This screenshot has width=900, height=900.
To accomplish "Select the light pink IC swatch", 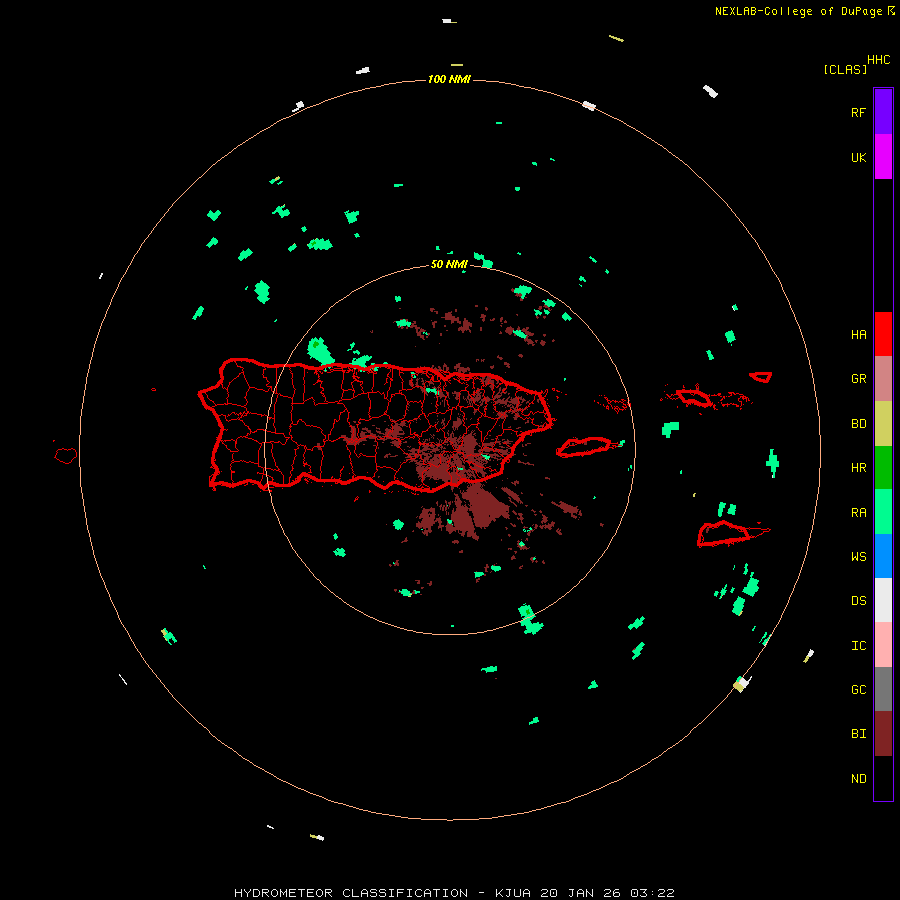I will pos(883,645).
